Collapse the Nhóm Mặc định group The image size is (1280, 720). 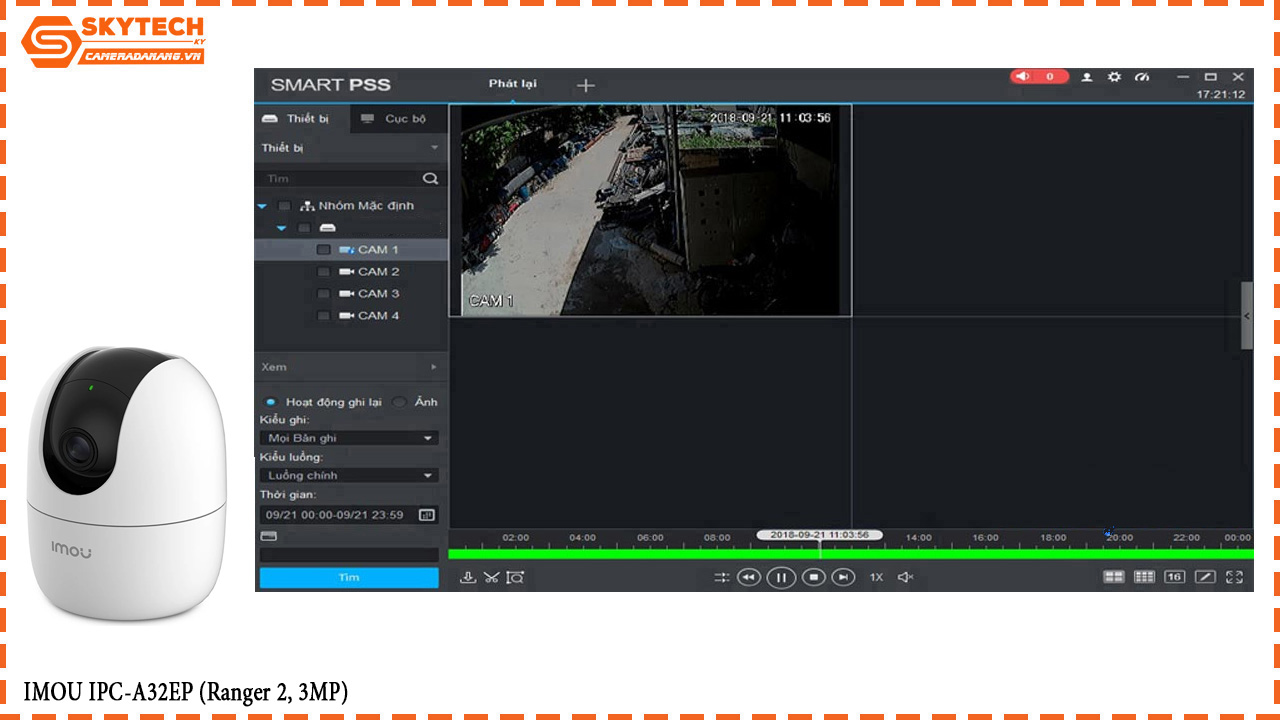coord(263,206)
